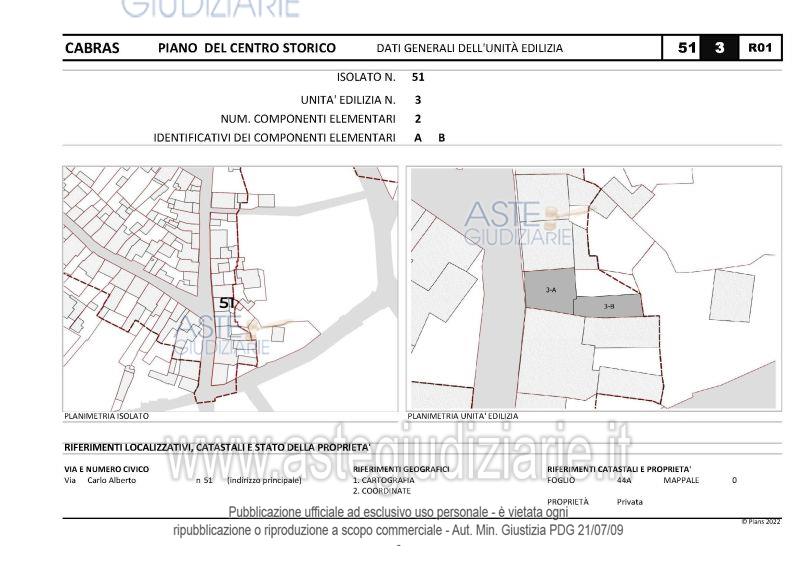The width and height of the screenshot is (800, 566).
Task: Click the 51 box in the header bar
Action: pyautogui.click(x=686, y=48)
